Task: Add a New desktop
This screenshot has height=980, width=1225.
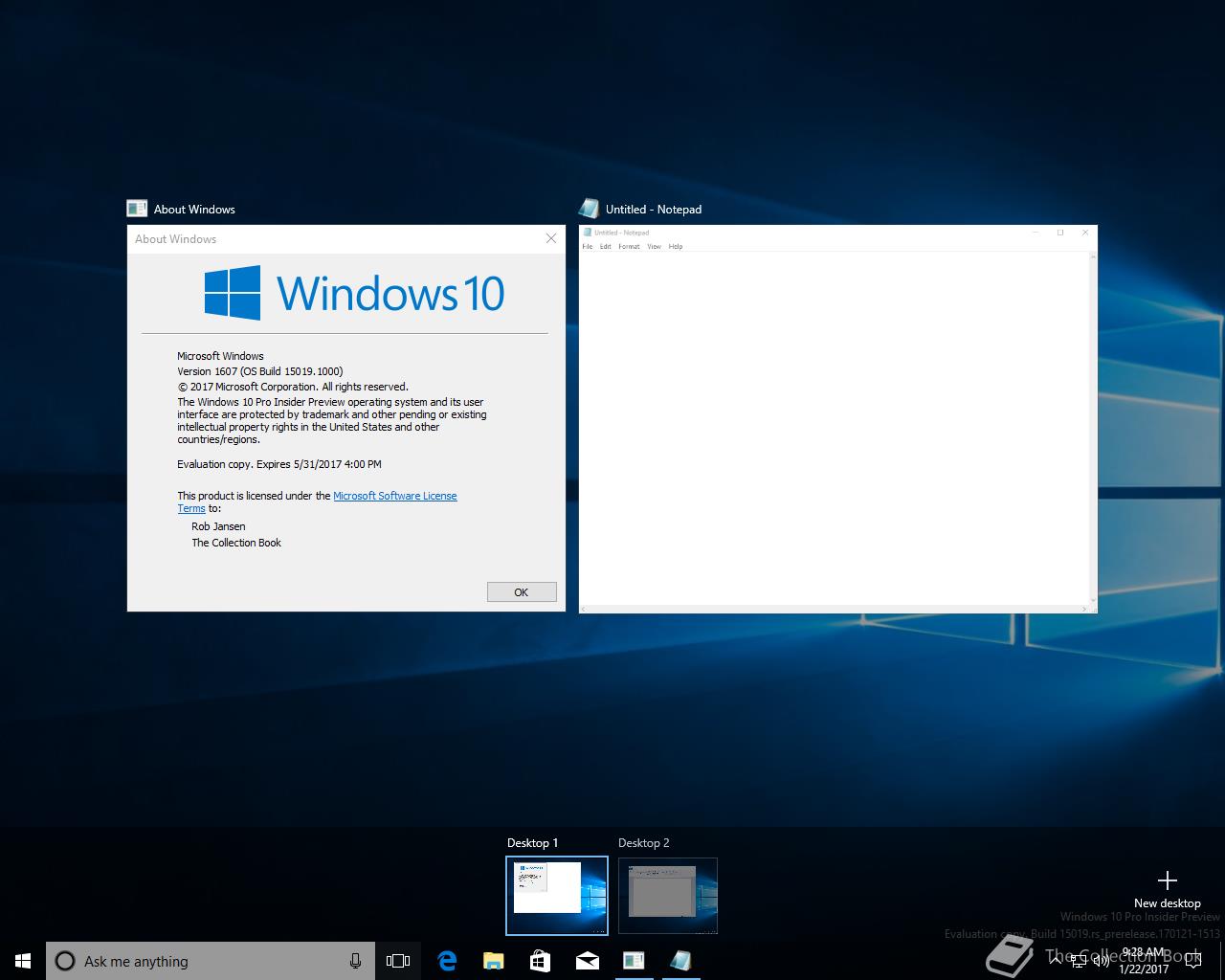Action: pyautogui.click(x=1167, y=889)
